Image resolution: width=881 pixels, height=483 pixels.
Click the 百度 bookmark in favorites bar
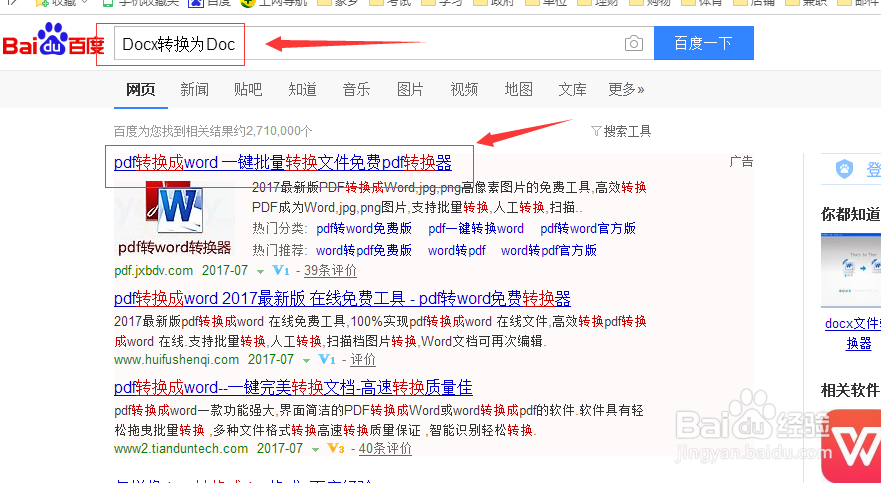click(210, 3)
